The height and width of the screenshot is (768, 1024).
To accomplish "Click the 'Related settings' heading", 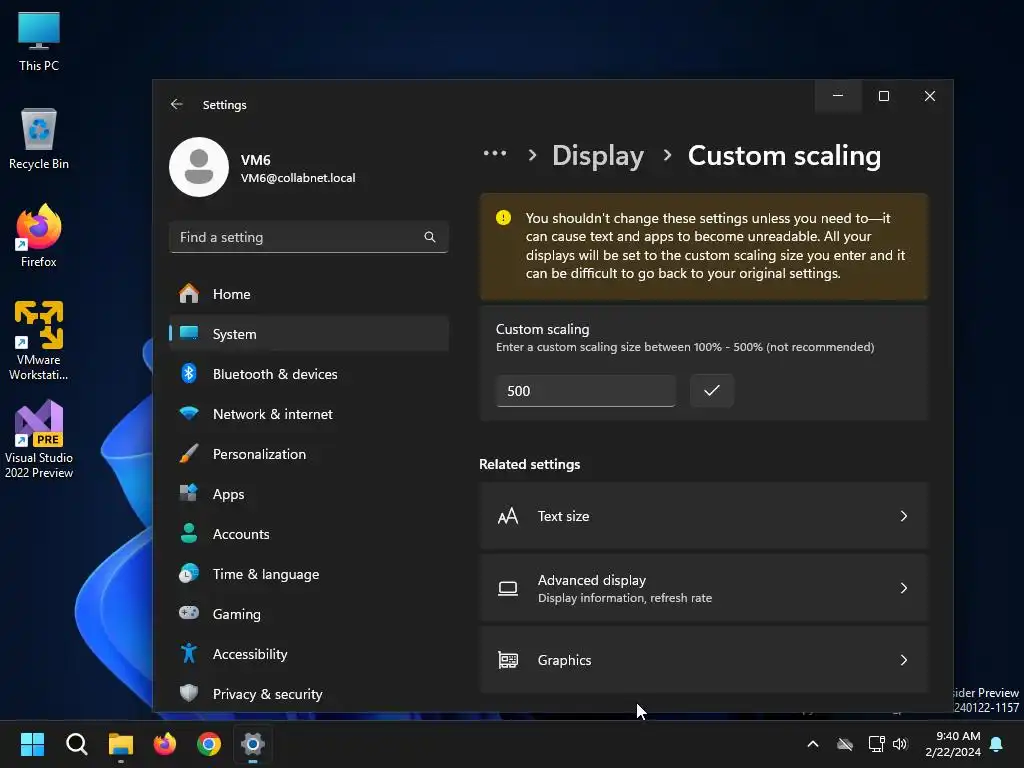I will (x=530, y=464).
